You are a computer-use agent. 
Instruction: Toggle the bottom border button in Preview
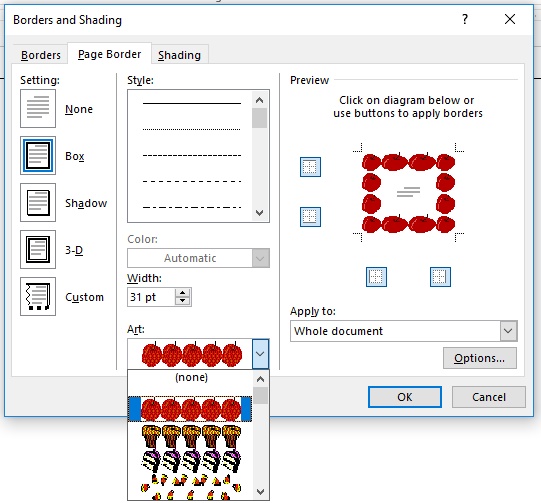(x=310, y=217)
